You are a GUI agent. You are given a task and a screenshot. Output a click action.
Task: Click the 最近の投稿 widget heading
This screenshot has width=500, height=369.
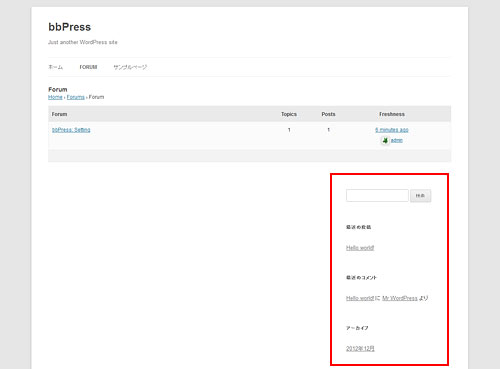(x=358, y=227)
